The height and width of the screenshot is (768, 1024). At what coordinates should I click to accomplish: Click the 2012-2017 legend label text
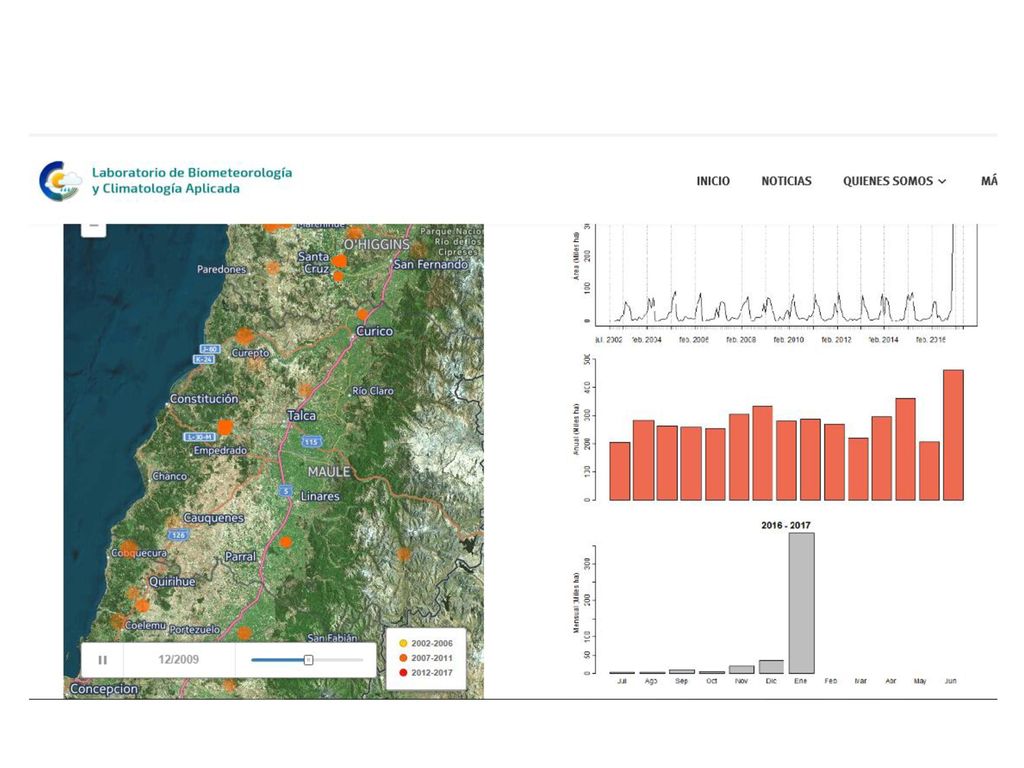(432, 673)
